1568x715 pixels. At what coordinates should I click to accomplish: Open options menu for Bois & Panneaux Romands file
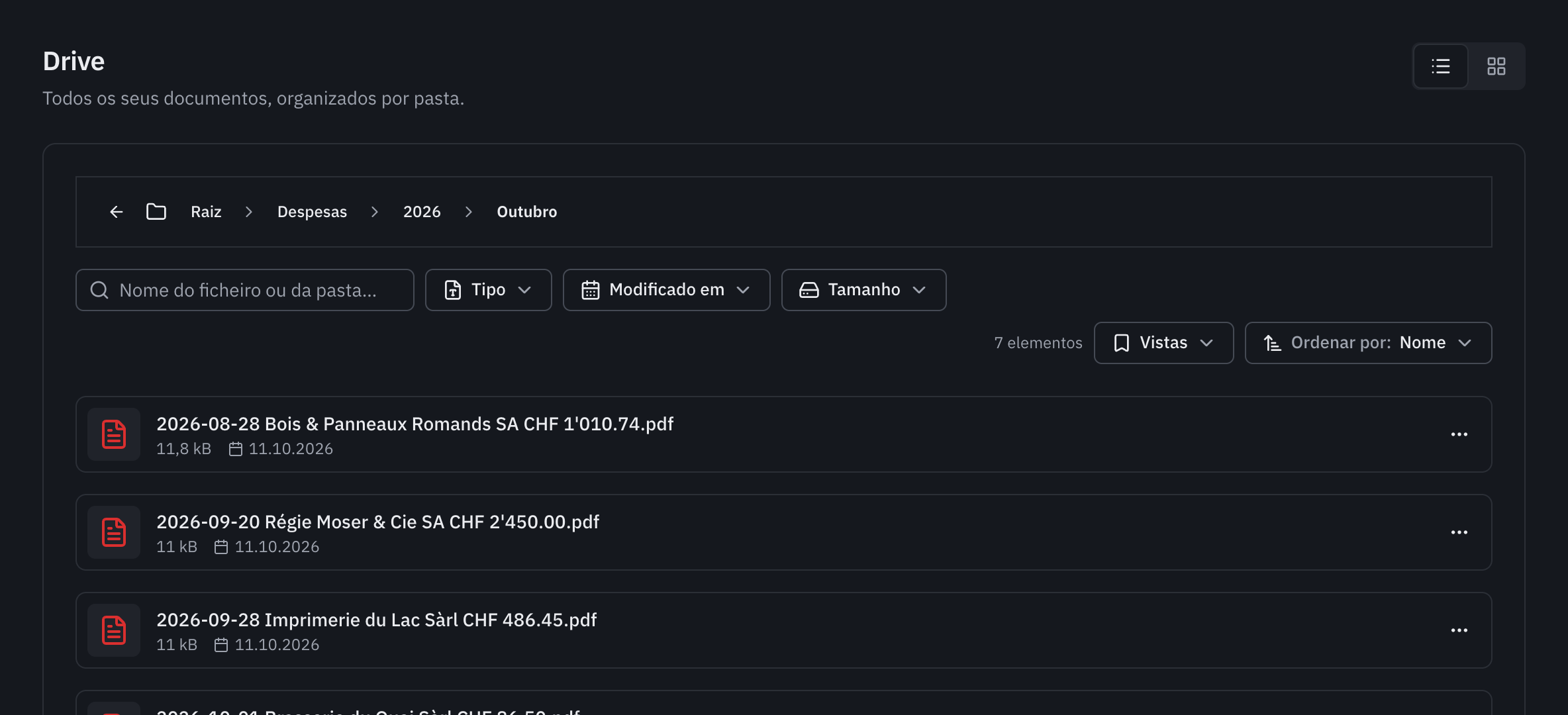click(1459, 434)
